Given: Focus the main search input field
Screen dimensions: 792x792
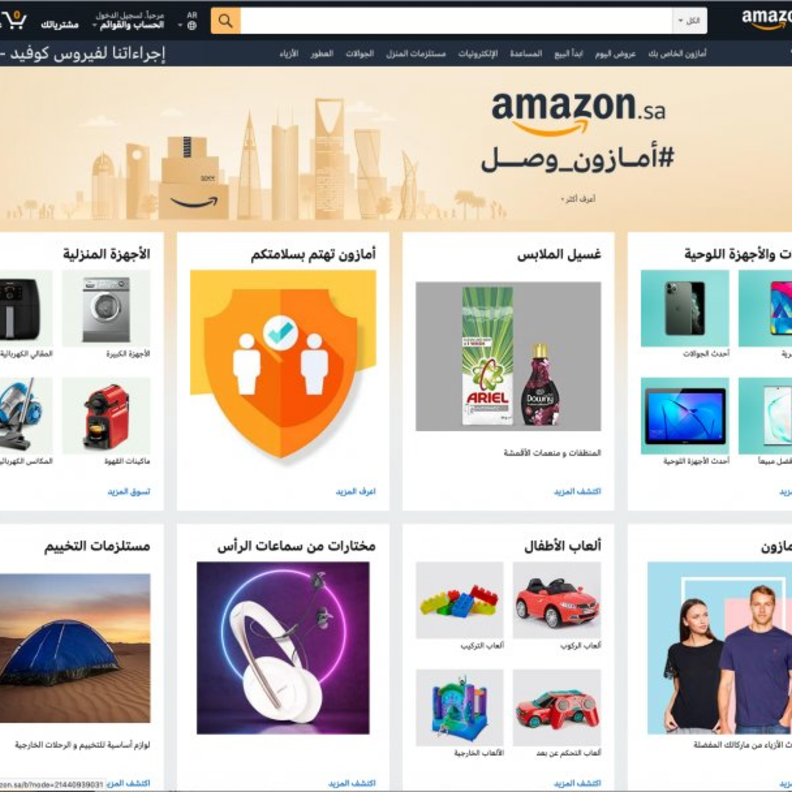Looking at the screenshot, I should pos(456,21).
